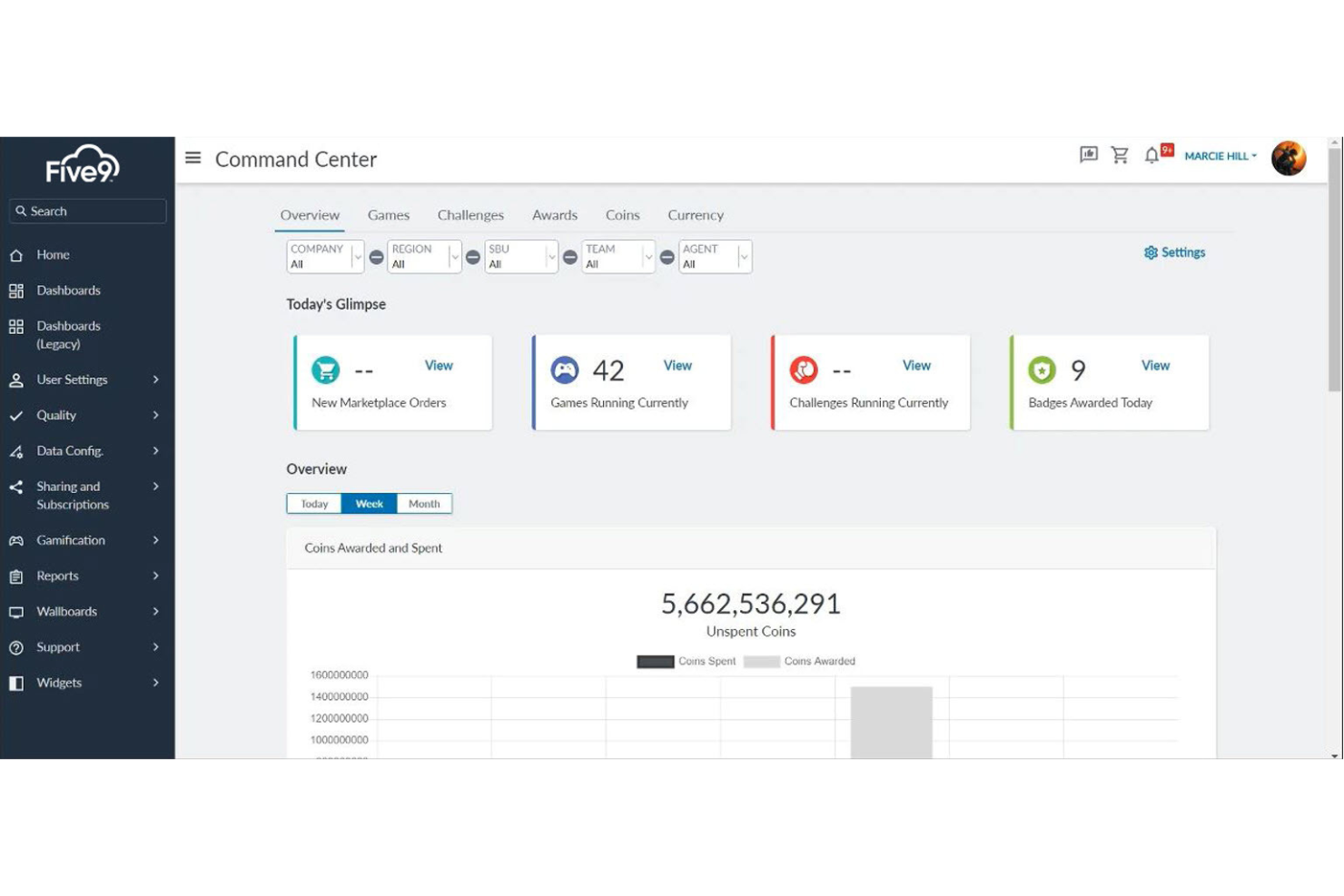Click the Coins Spent legend swatch
Screen dimensions: 1344x896
[x=654, y=661]
